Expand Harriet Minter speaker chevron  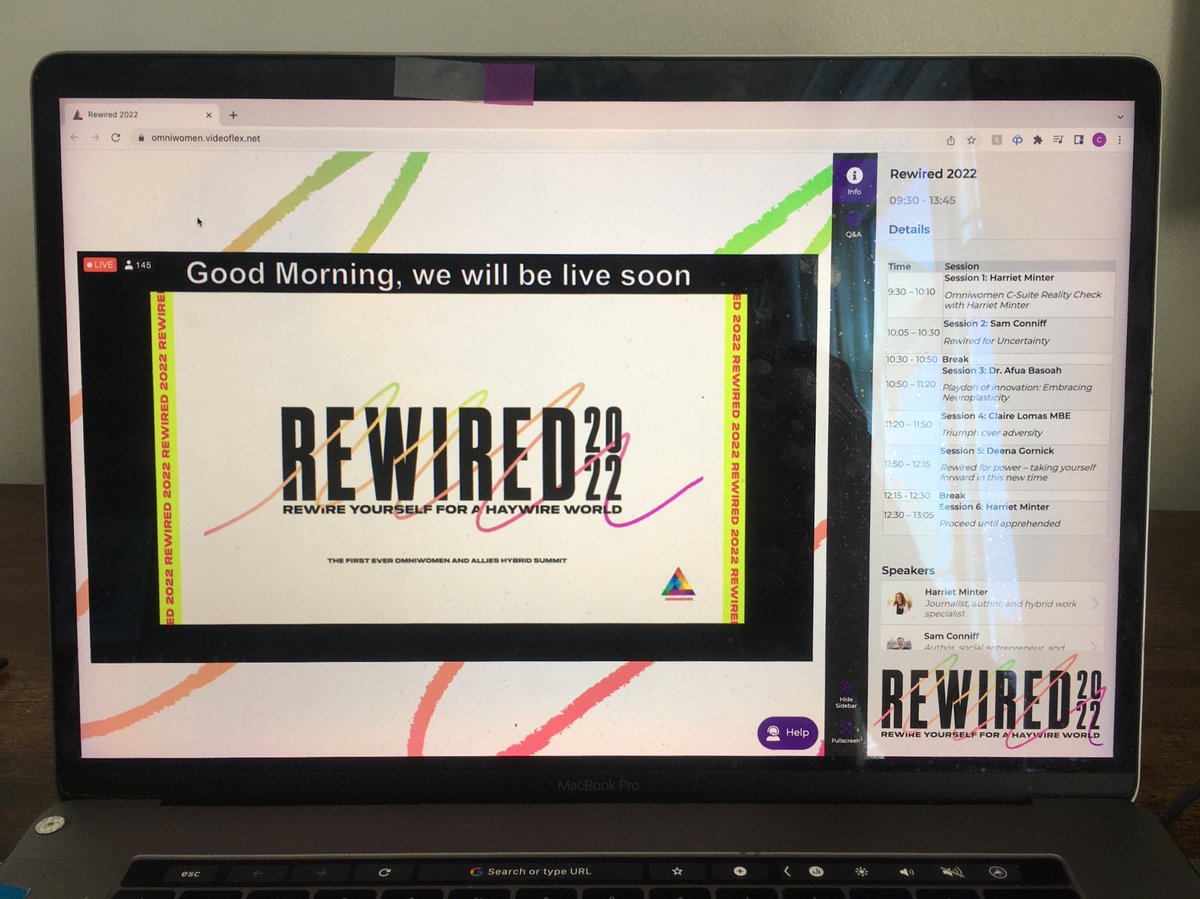pyautogui.click(x=1095, y=603)
